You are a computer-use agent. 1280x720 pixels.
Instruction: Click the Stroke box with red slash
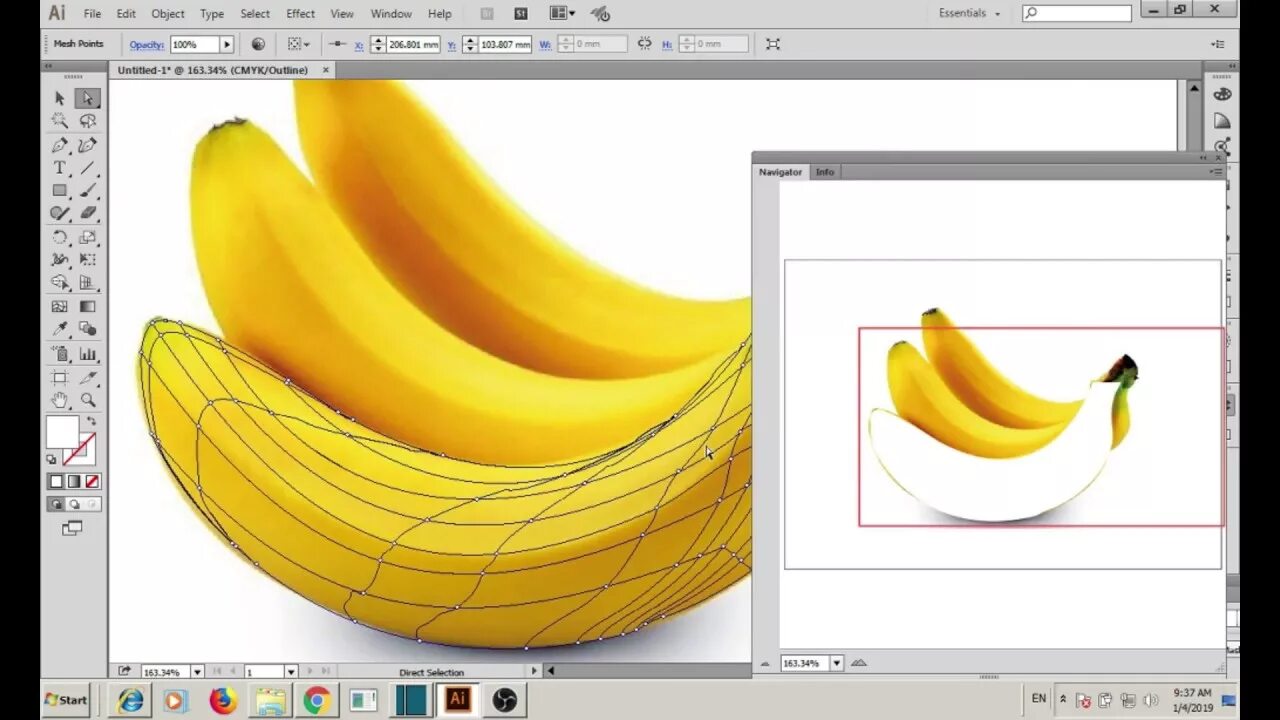click(81, 449)
